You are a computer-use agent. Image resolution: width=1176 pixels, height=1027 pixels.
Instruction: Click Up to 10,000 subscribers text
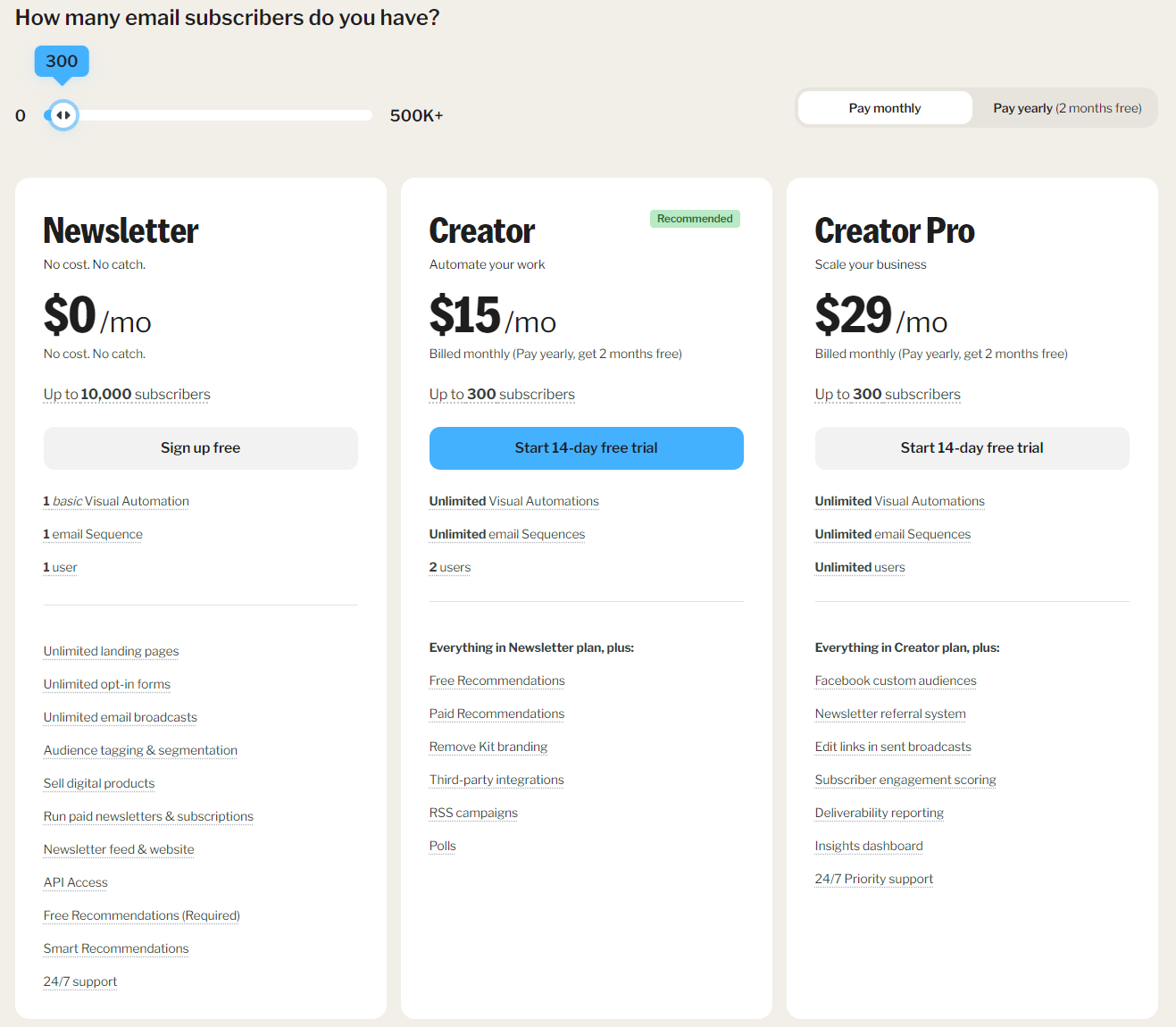click(x=127, y=395)
